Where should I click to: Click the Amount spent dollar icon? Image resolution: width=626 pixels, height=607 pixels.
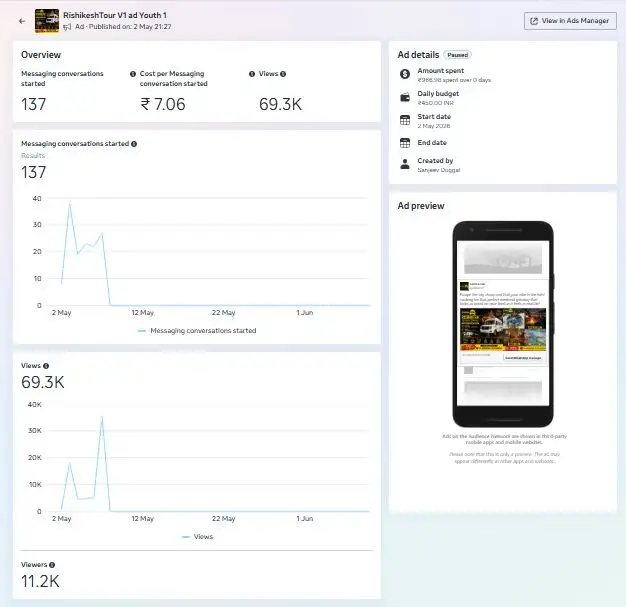pos(405,74)
